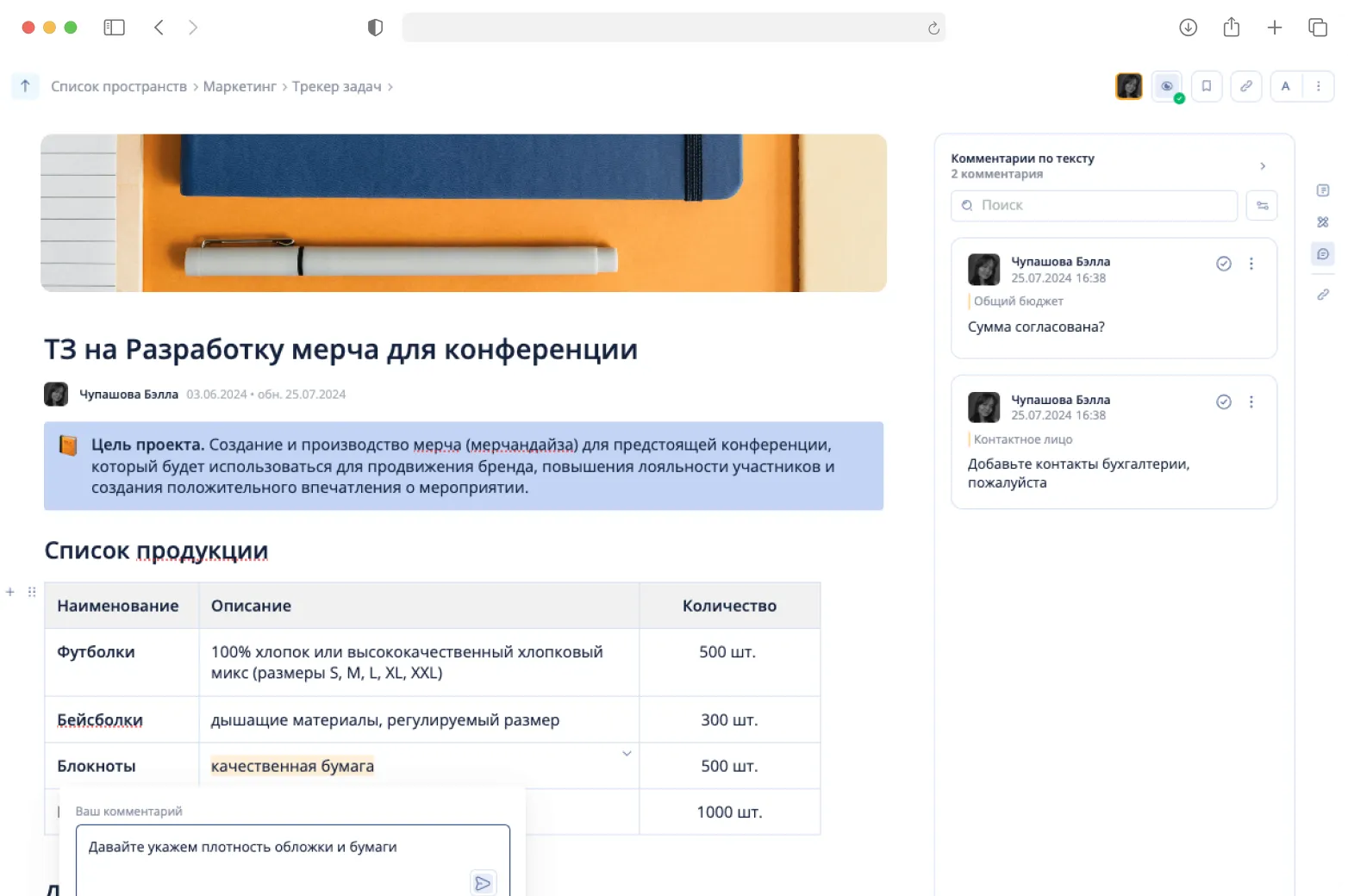Open the cell dropdown in Блокноты row
Image resolution: width=1348 pixels, height=896 pixels.
point(627,754)
